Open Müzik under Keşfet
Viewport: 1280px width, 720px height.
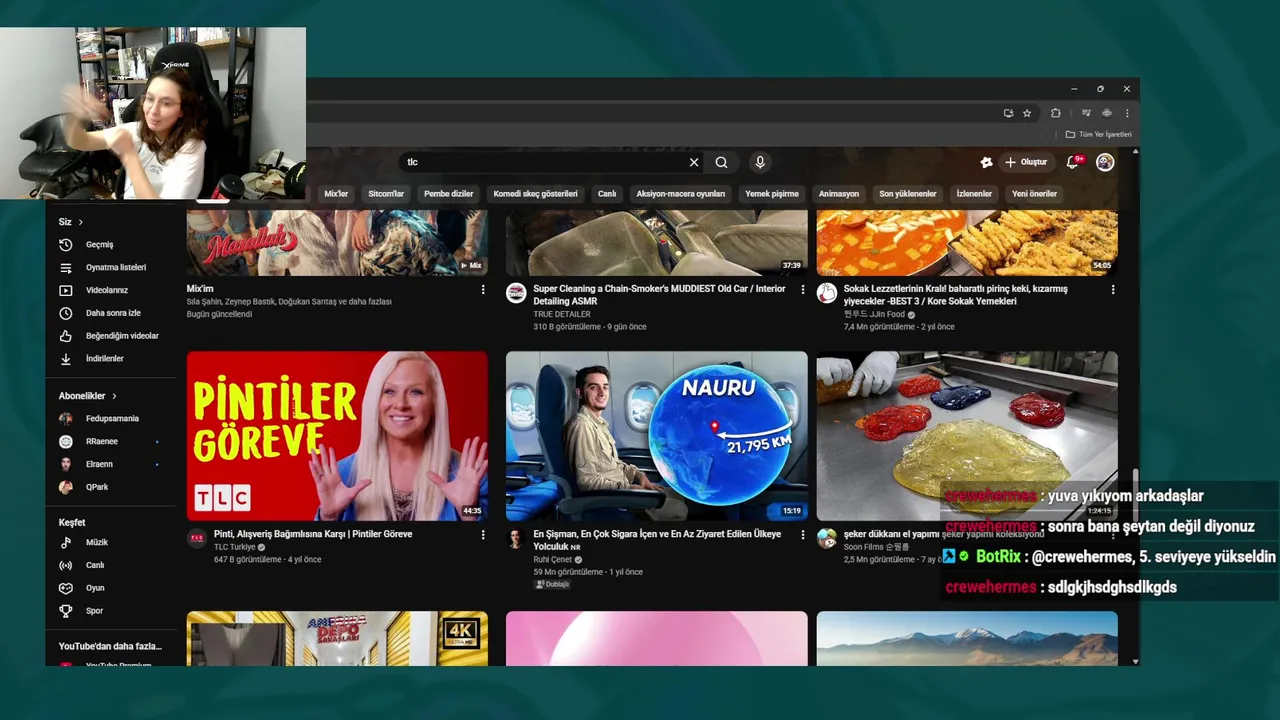click(x=96, y=543)
